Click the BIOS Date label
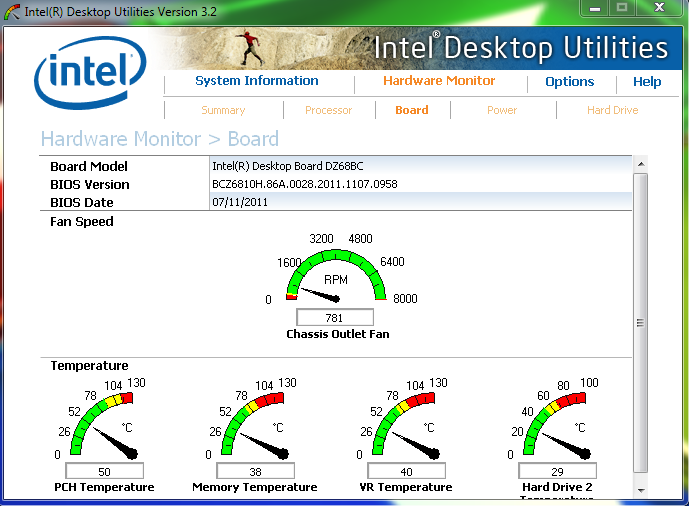 (x=82, y=202)
